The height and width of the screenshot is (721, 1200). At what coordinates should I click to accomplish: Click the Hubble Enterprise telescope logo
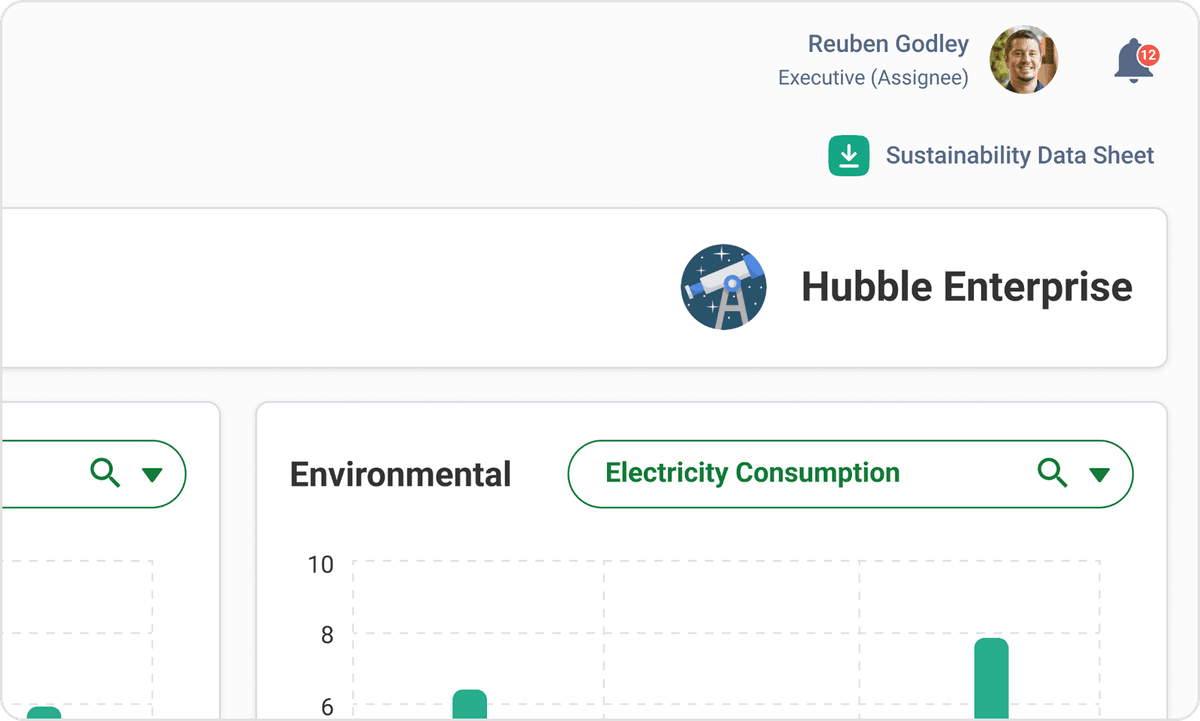723,287
